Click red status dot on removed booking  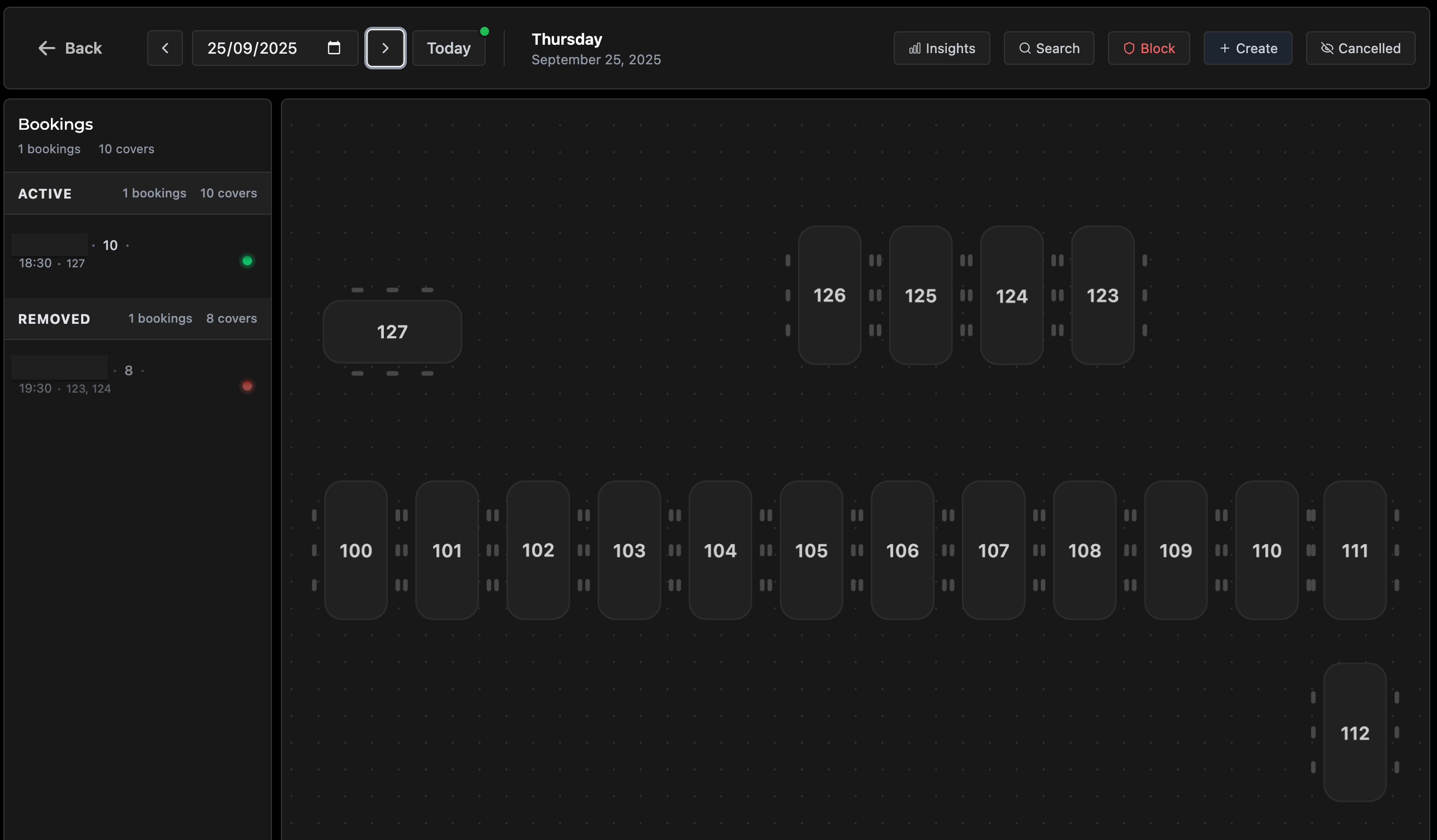point(247,386)
